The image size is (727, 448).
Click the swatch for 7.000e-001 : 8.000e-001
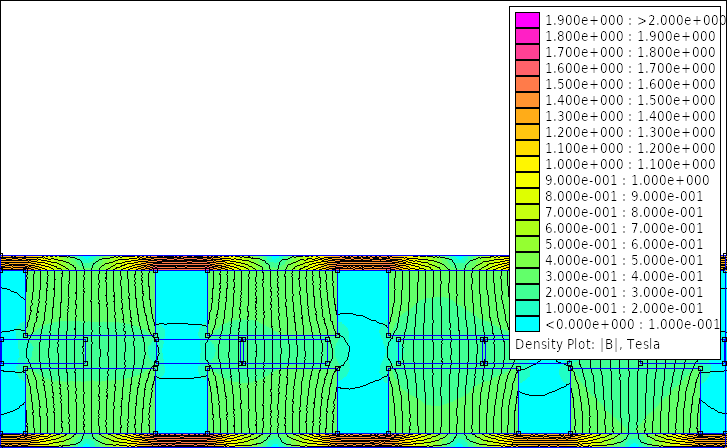[527, 212]
